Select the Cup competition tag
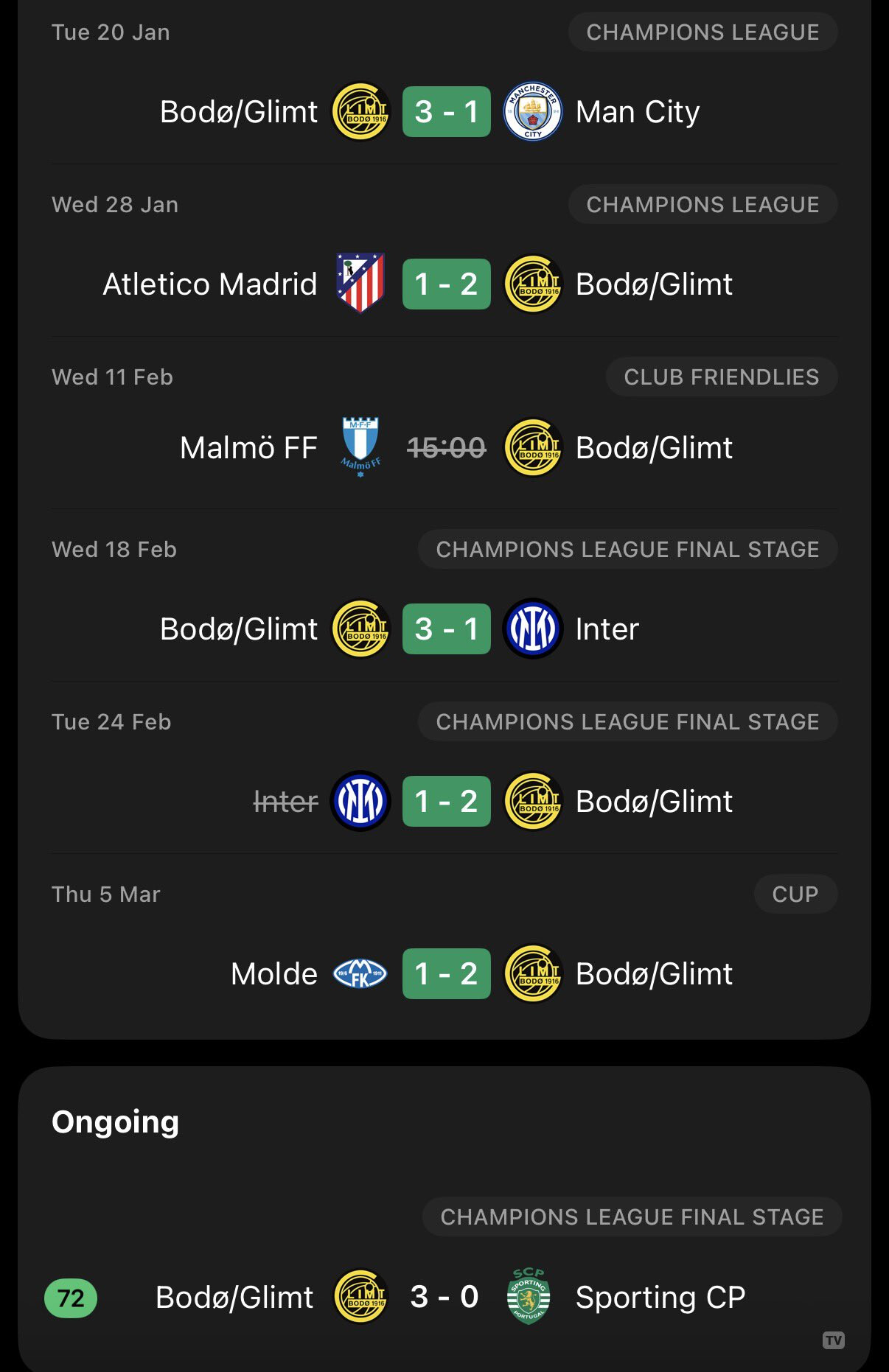Screen dimensions: 889x1372 click(795, 894)
